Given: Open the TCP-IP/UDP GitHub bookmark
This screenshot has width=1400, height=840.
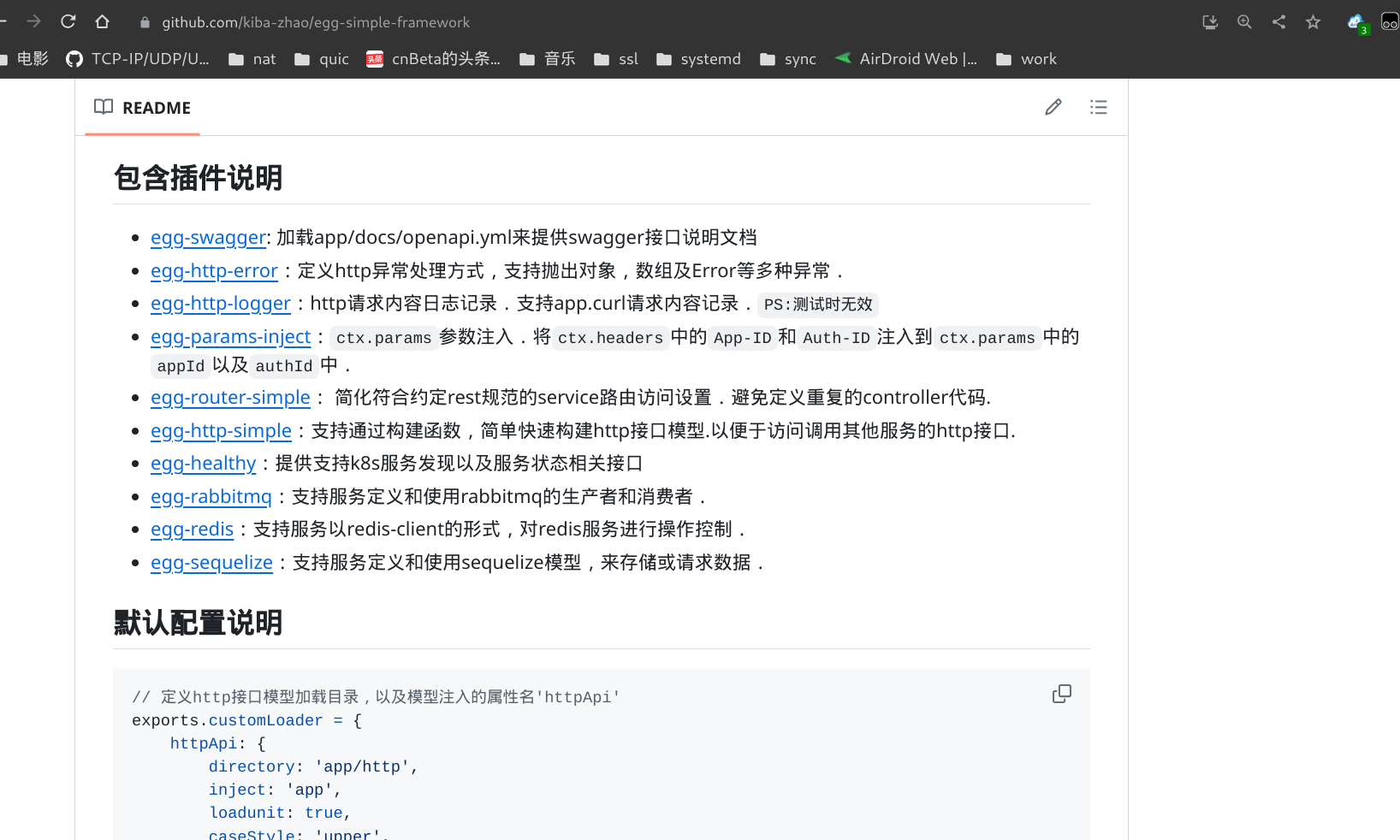Looking at the screenshot, I should point(138,59).
